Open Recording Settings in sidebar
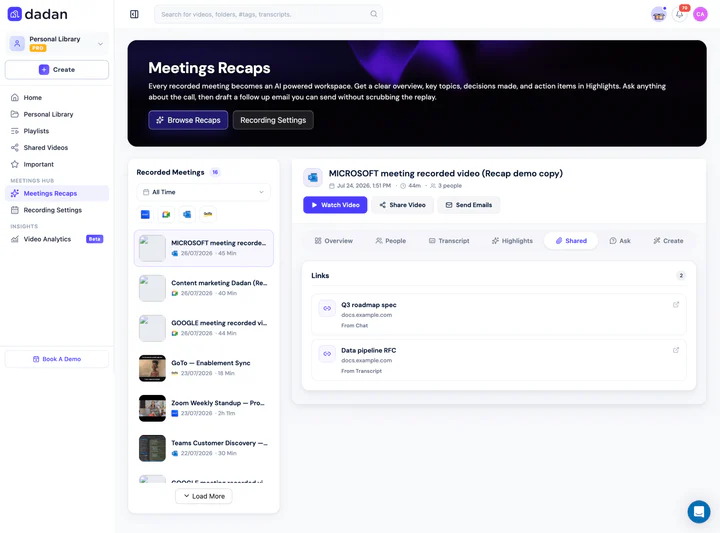 pyautogui.click(x=57, y=210)
